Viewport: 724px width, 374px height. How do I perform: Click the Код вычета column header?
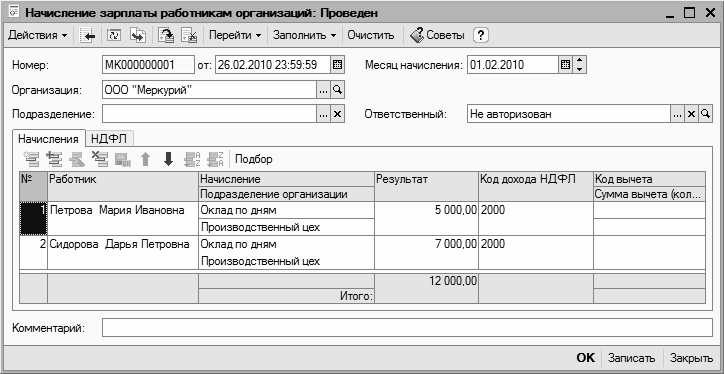point(649,179)
